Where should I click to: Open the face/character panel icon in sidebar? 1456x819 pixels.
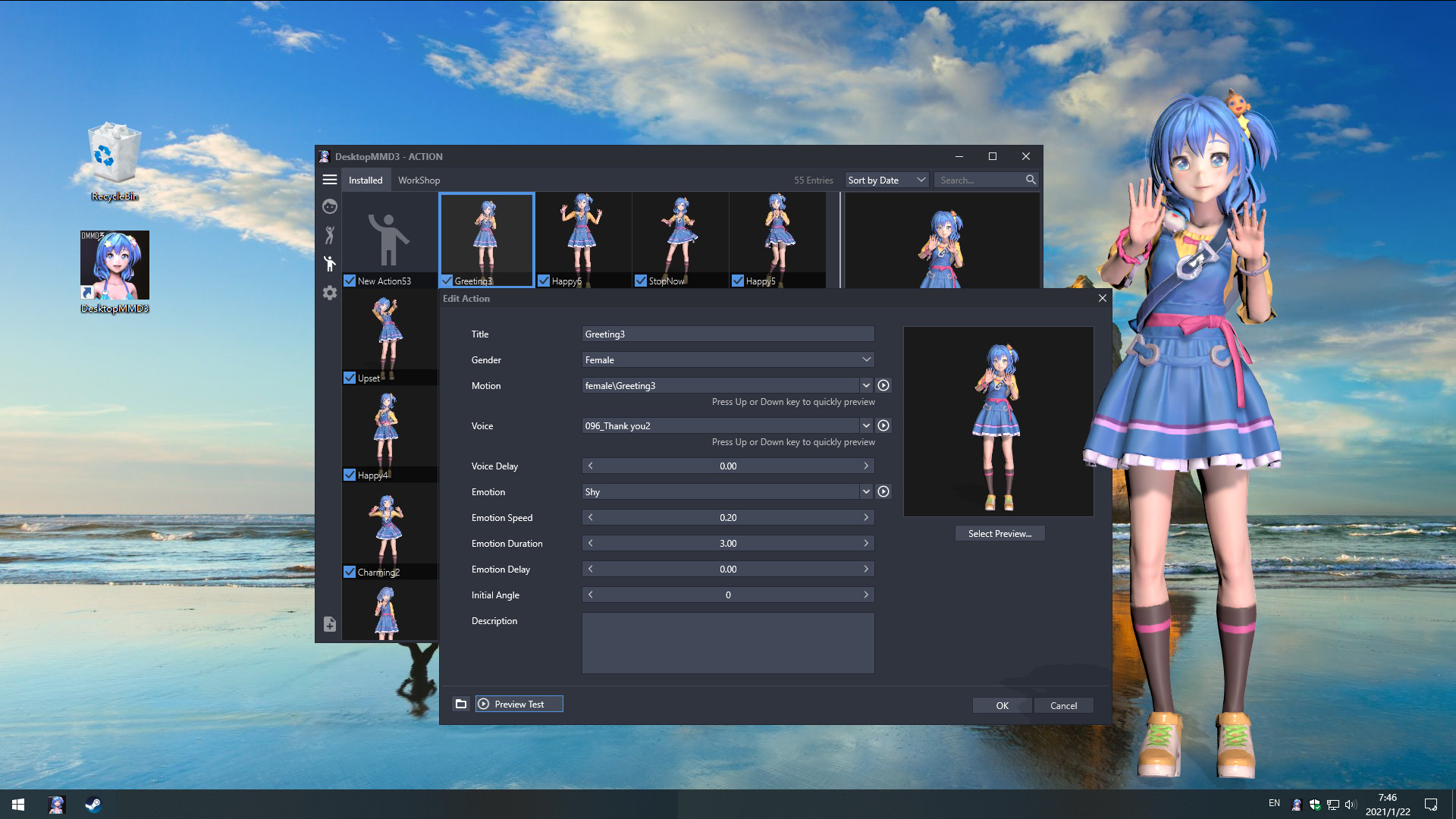(330, 206)
